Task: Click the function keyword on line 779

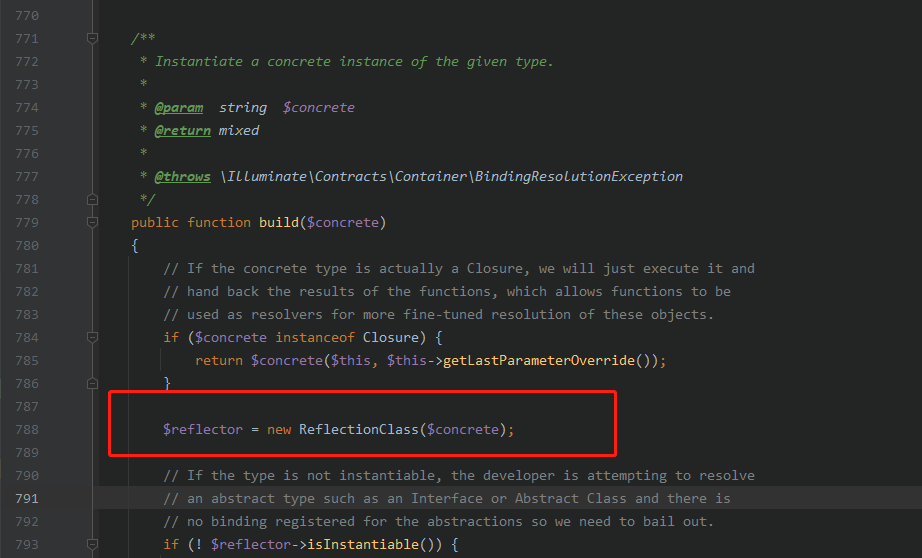Action: pyautogui.click(x=219, y=223)
